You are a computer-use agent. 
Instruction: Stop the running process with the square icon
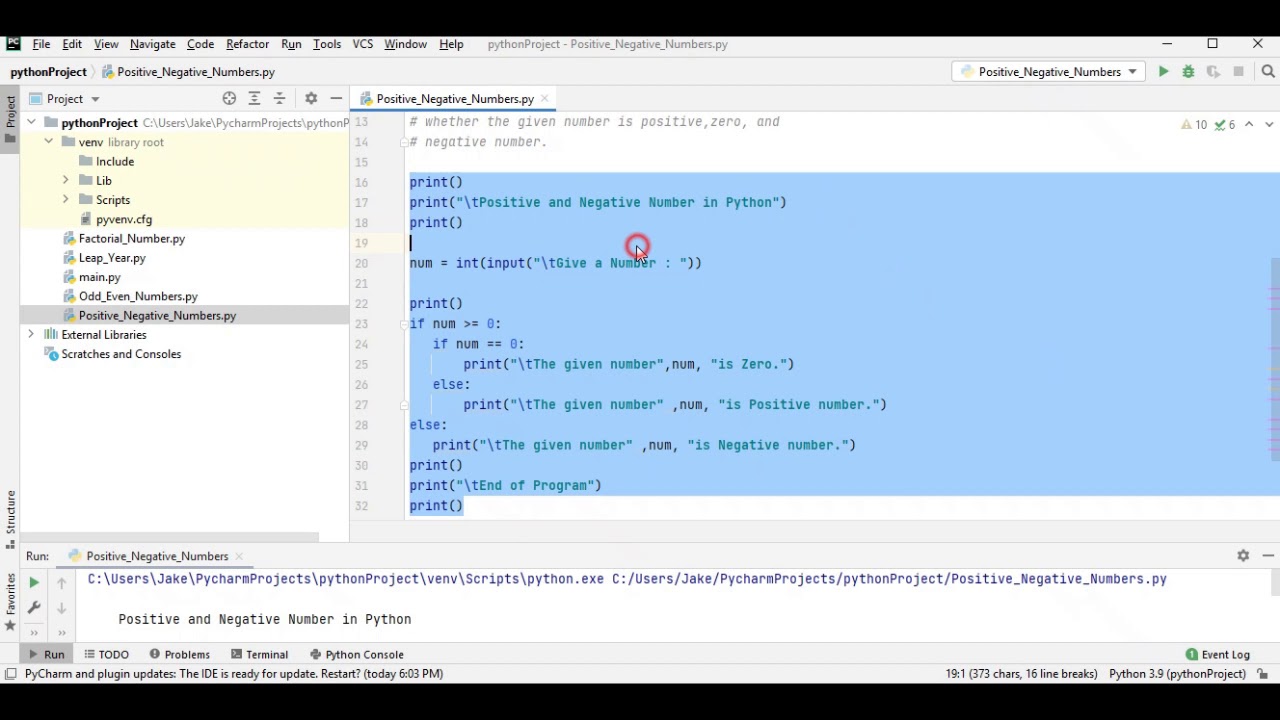1238,72
